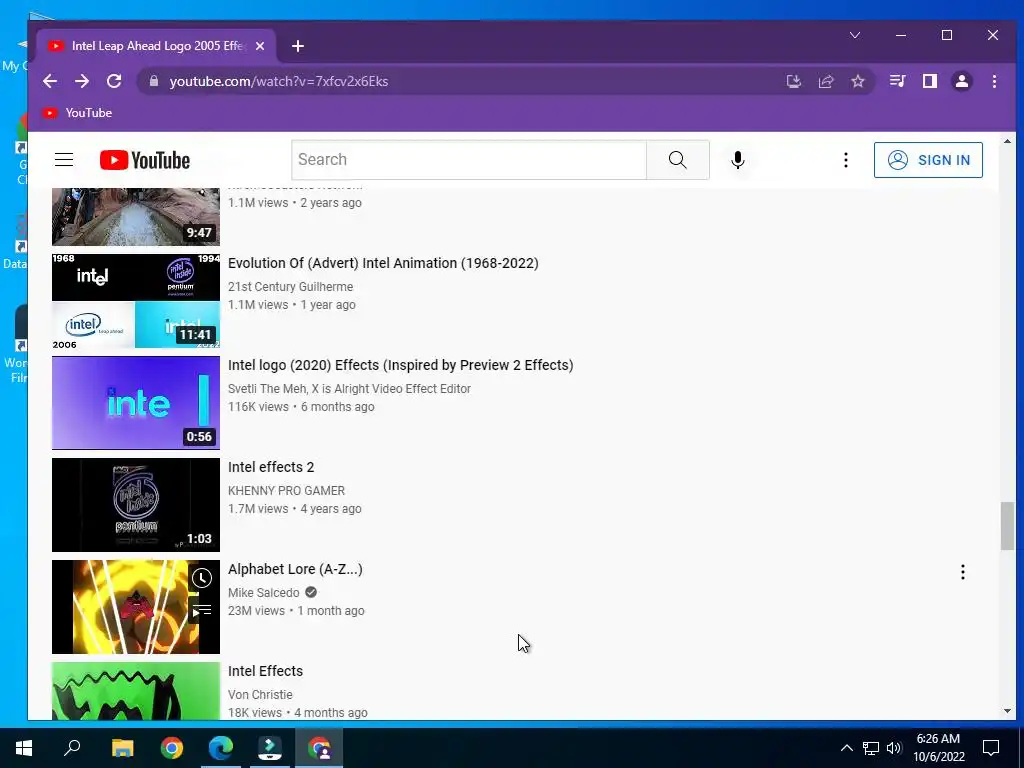Sign in with the SIGN IN button
Image resolution: width=1024 pixels, height=768 pixels.
pos(928,160)
